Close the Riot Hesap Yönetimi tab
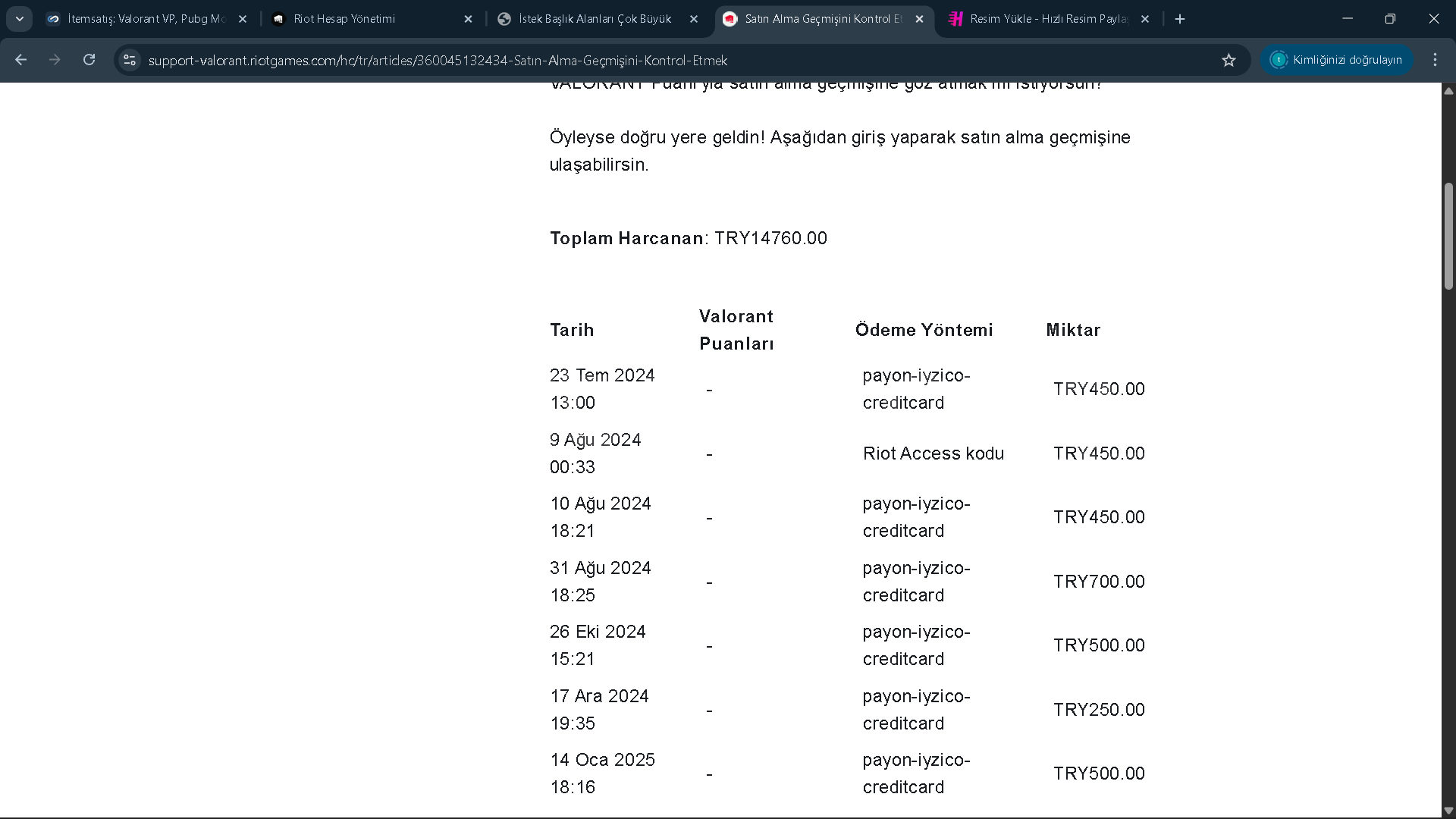 (468, 19)
